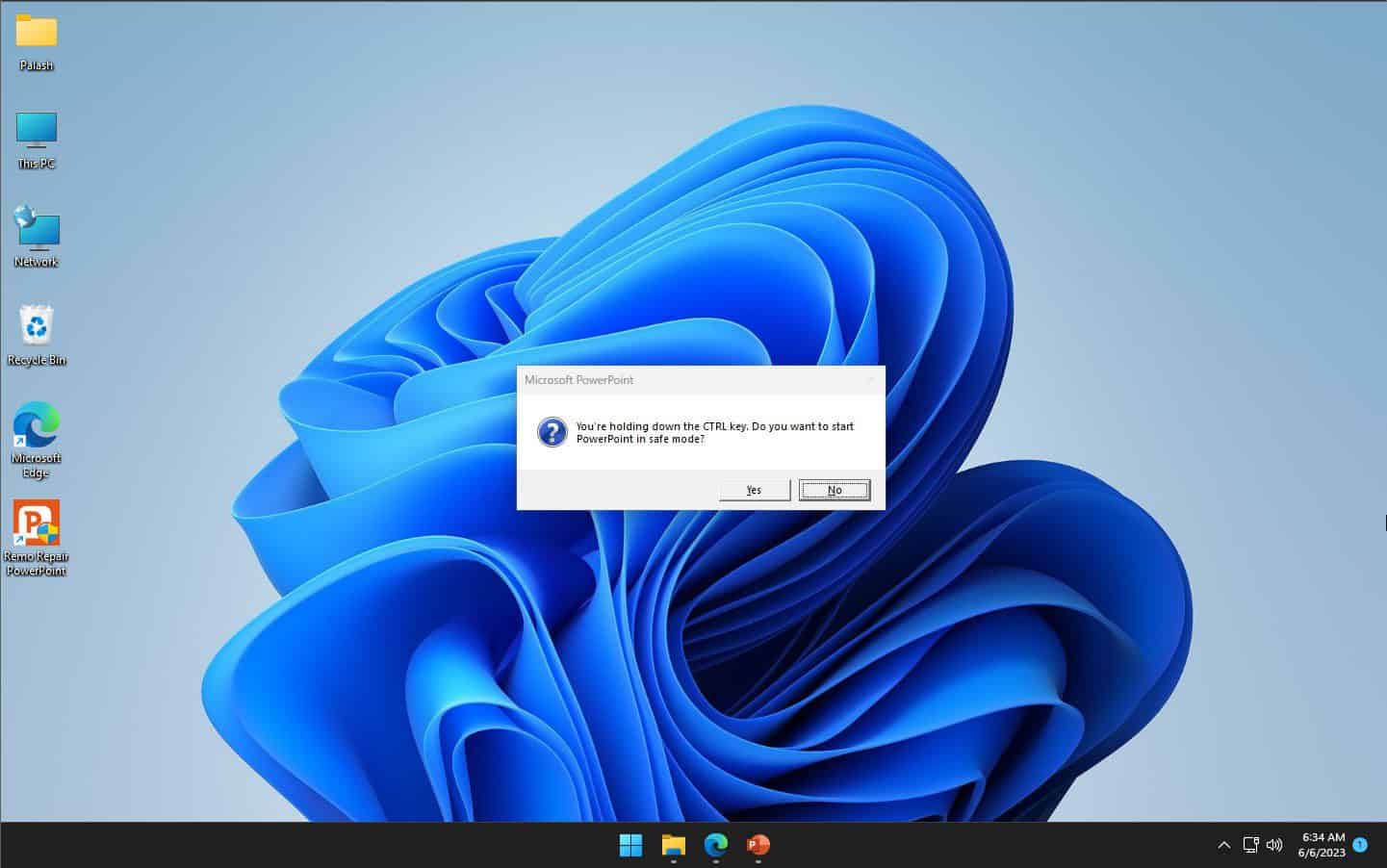The height and width of the screenshot is (868, 1387).
Task: Open the network status tray icon
Action: tap(1250, 845)
